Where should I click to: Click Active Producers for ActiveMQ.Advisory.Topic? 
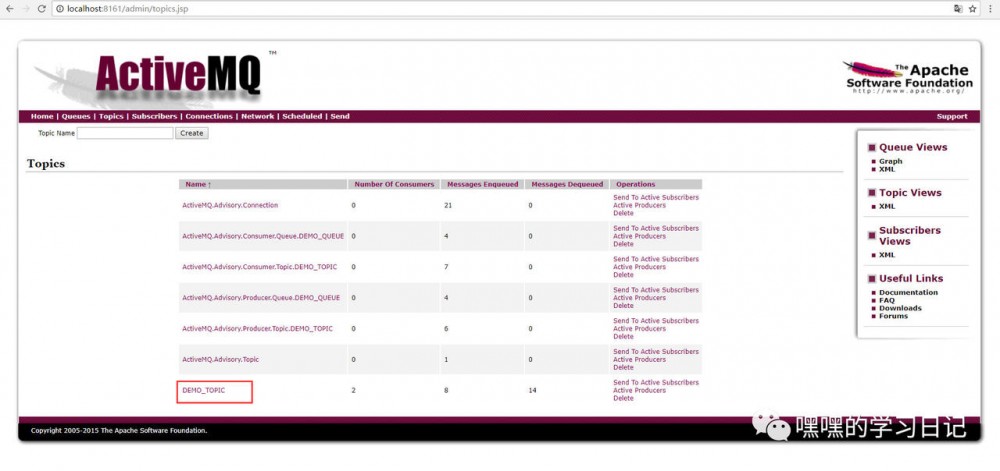coord(640,359)
